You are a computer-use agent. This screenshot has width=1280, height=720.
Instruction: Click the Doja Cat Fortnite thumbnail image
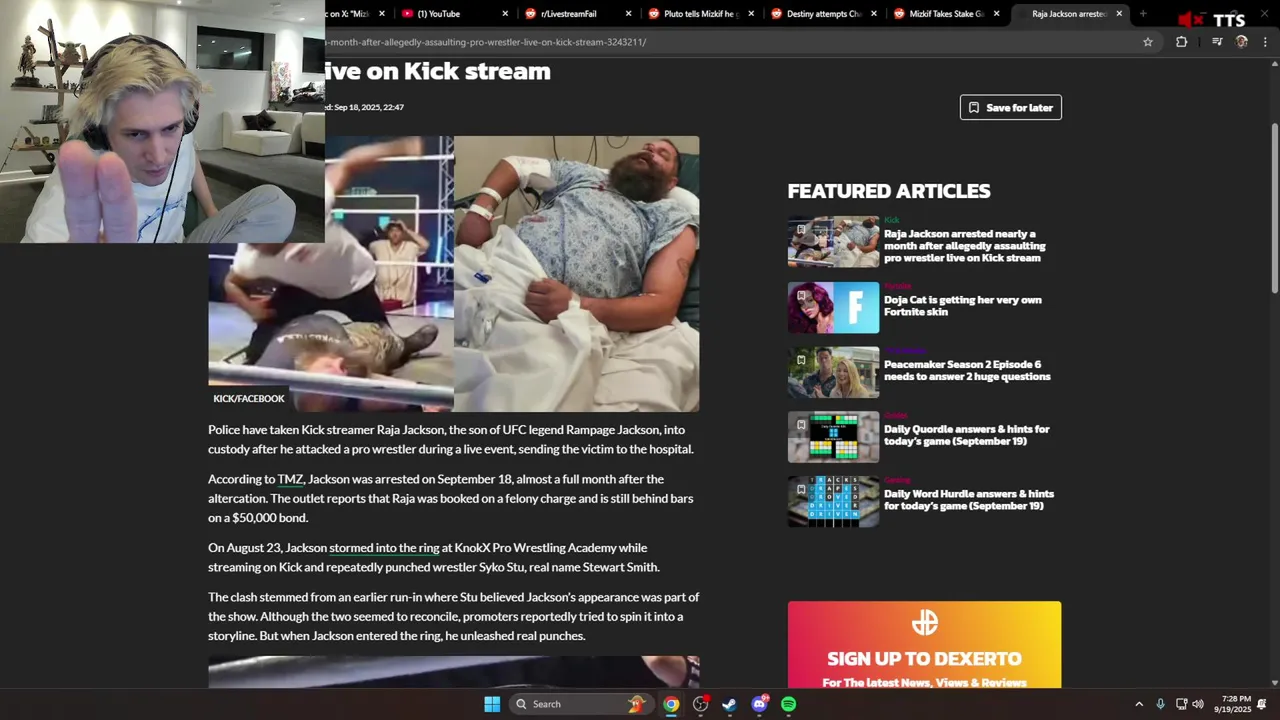[x=833, y=307]
